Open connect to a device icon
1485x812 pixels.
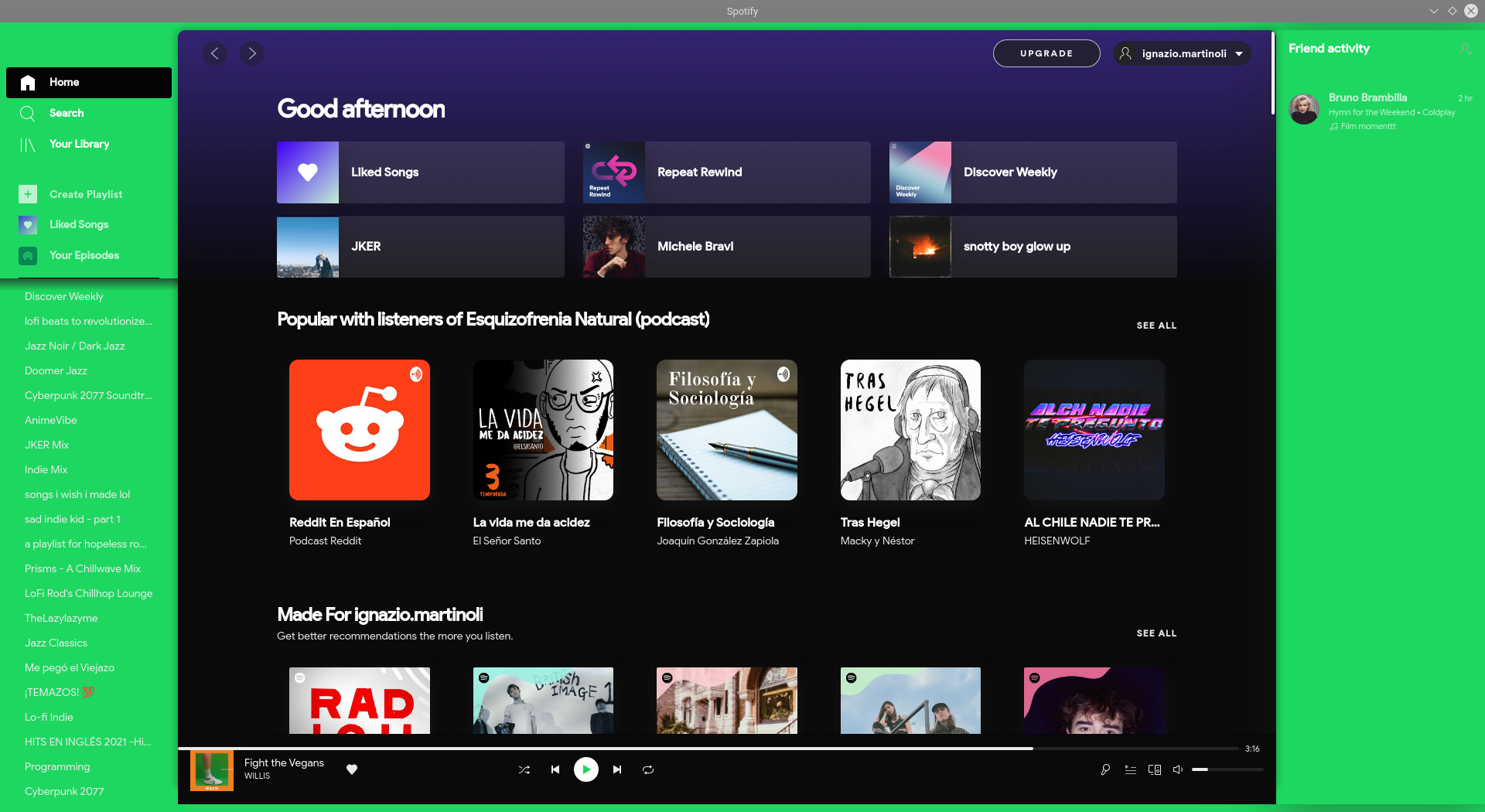click(x=1155, y=769)
